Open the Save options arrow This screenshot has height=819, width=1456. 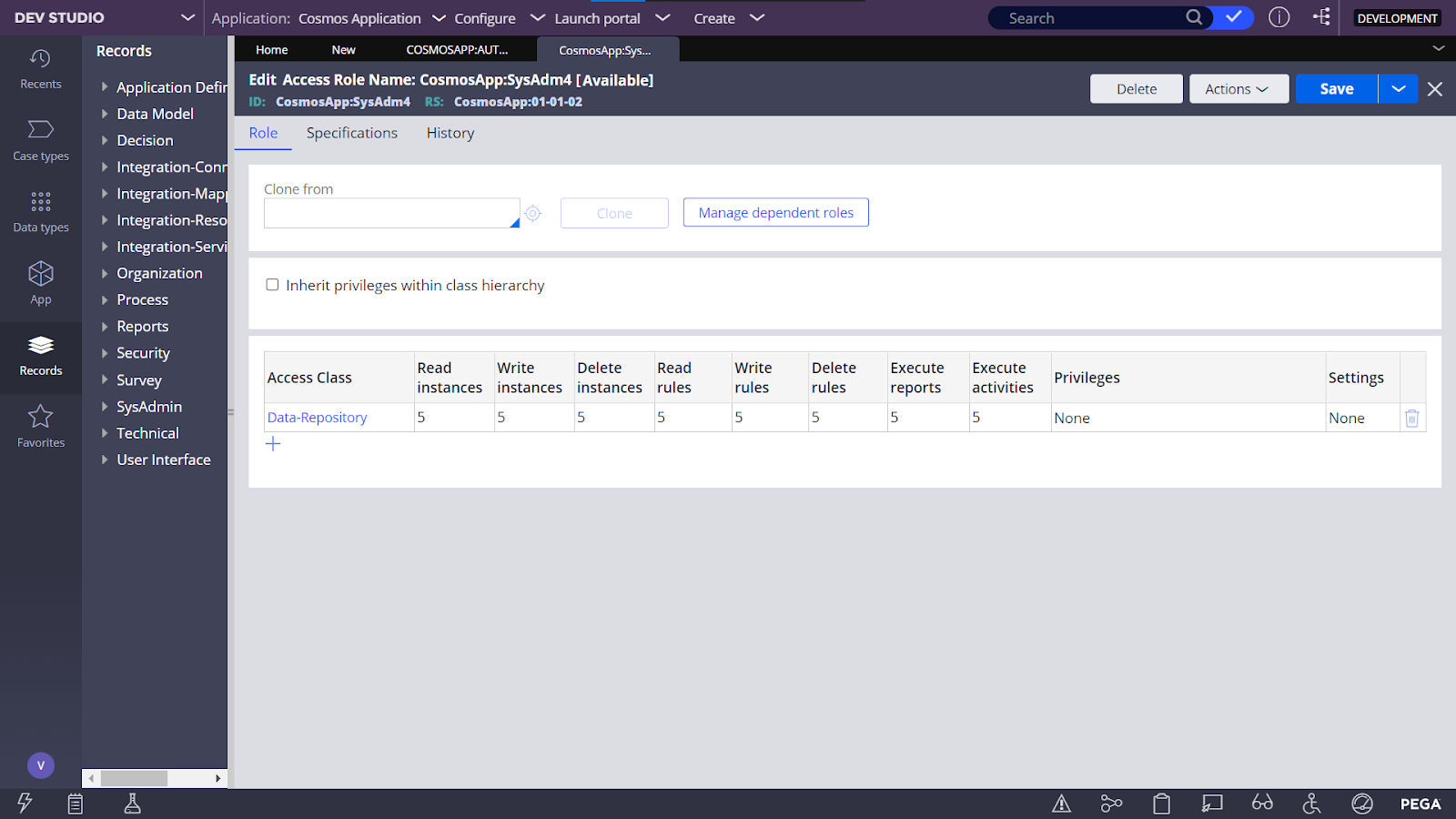(x=1399, y=89)
